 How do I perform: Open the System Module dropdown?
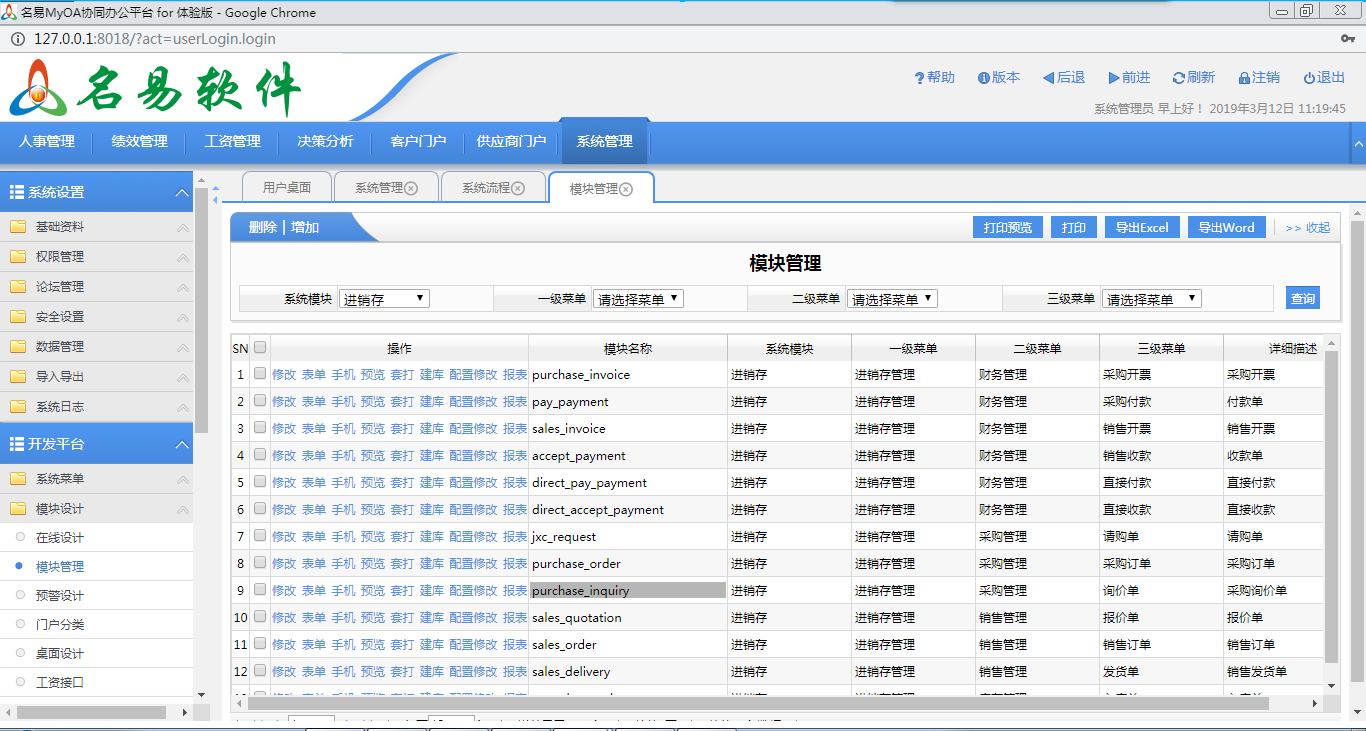coord(384,299)
